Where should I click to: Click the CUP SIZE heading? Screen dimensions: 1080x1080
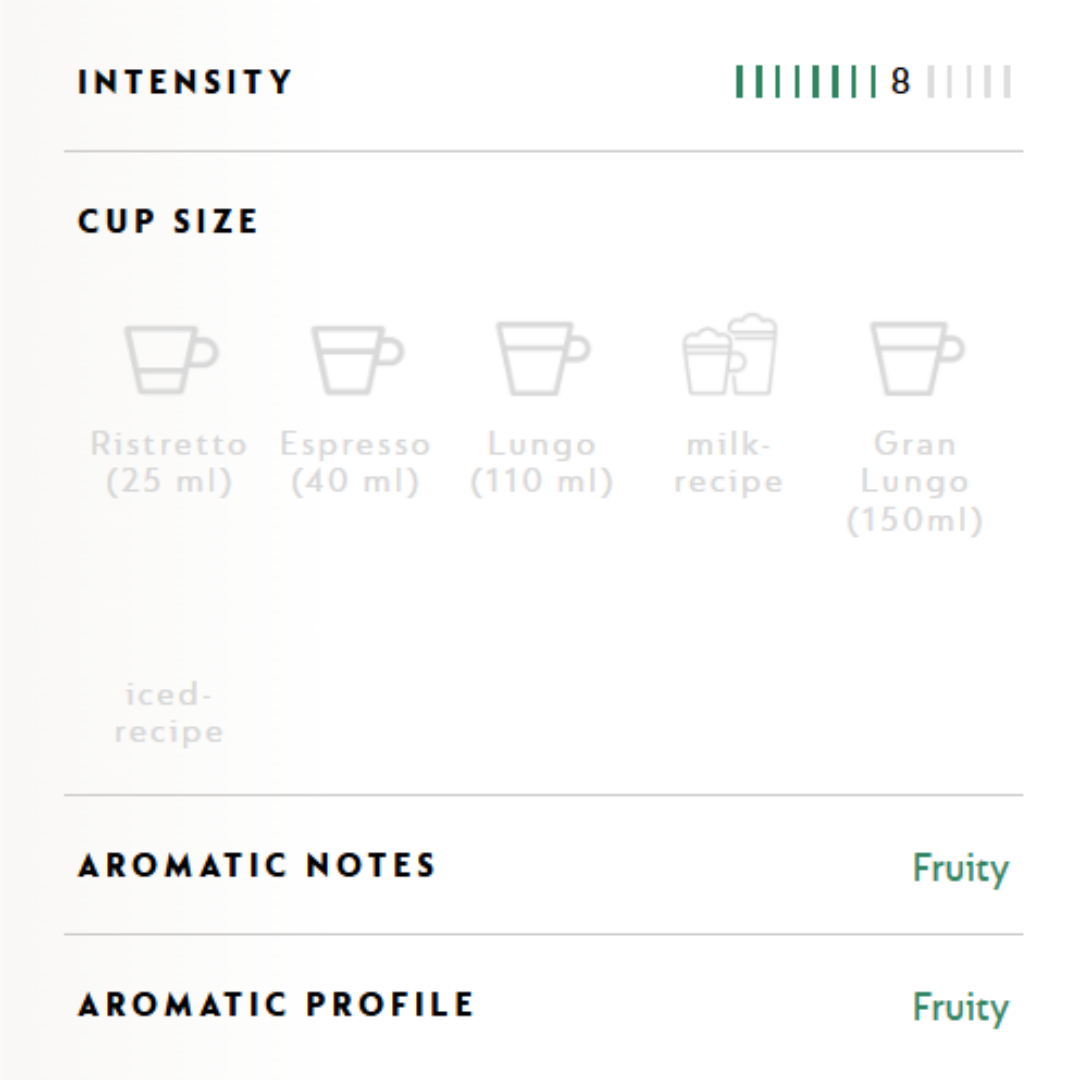pyautogui.click(x=168, y=221)
